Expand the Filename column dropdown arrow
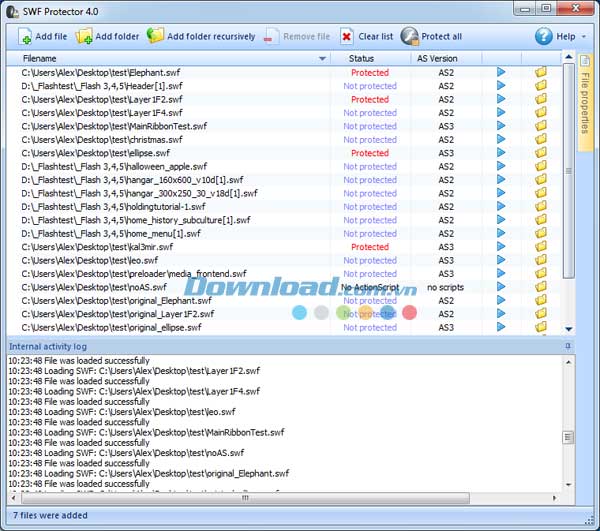The width and height of the screenshot is (600, 531). point(322,59)
